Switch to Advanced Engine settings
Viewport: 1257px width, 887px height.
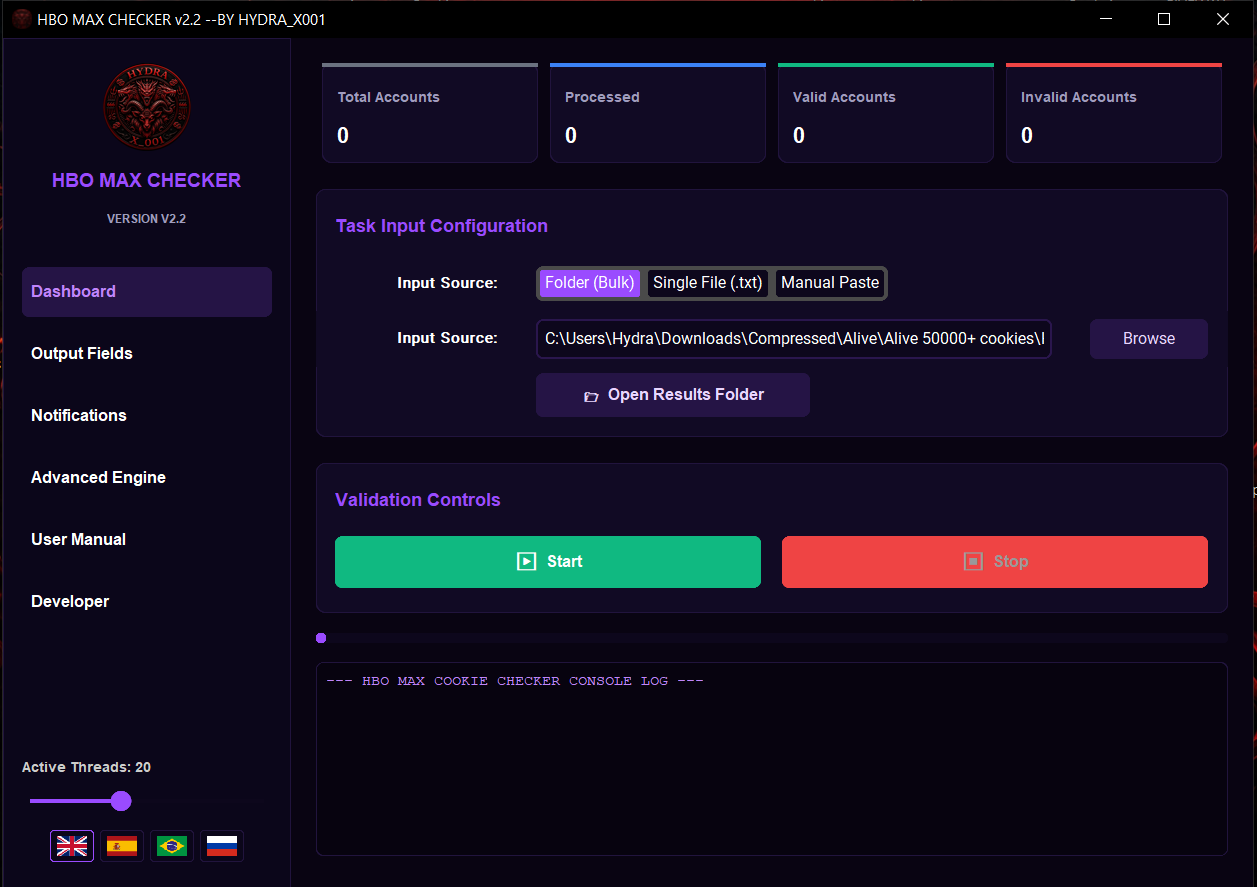[147, 478]
